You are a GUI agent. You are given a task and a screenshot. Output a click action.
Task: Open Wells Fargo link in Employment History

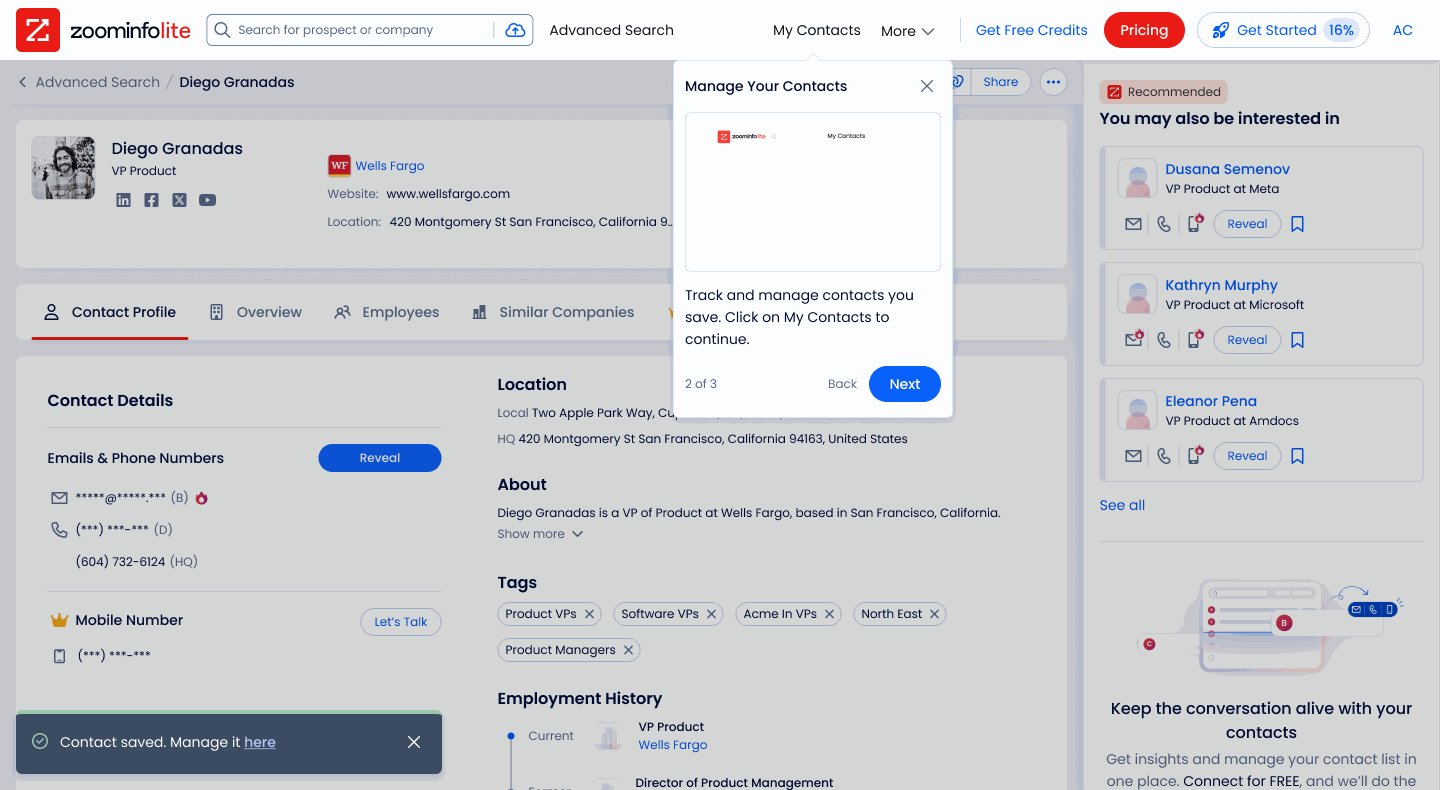673,745
